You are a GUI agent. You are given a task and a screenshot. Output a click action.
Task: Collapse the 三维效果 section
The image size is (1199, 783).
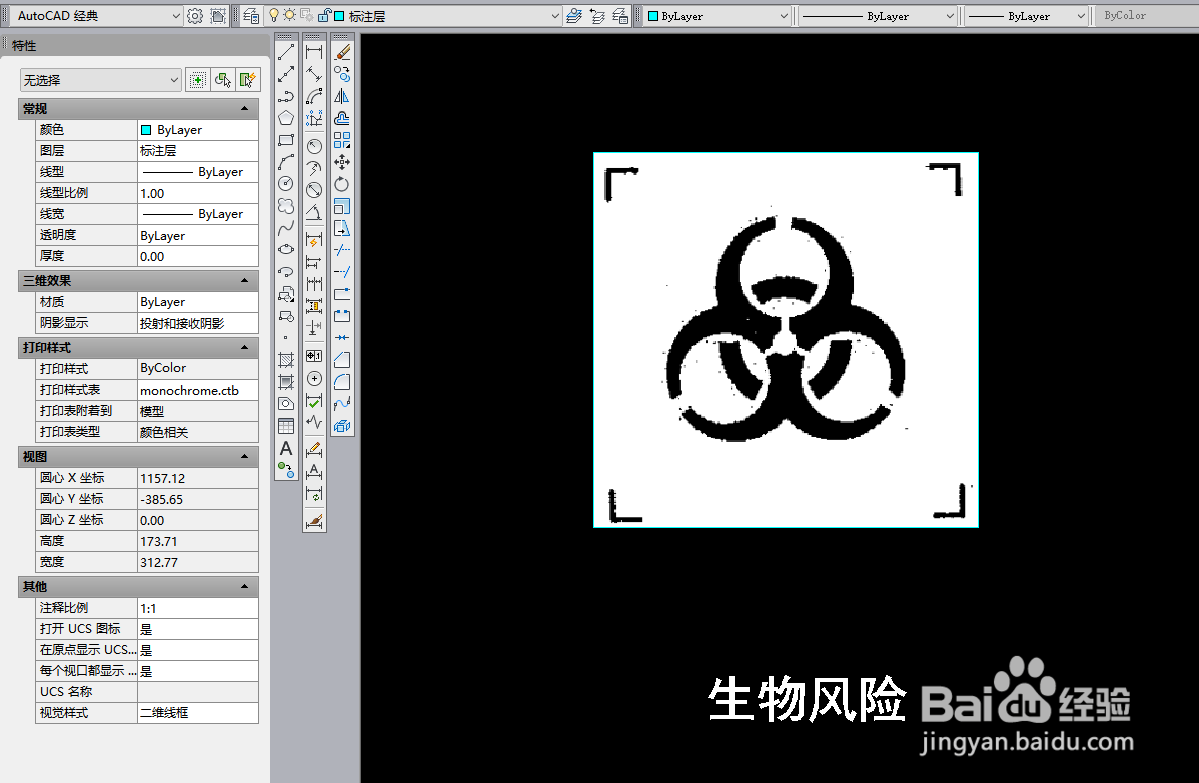[245, 281]
